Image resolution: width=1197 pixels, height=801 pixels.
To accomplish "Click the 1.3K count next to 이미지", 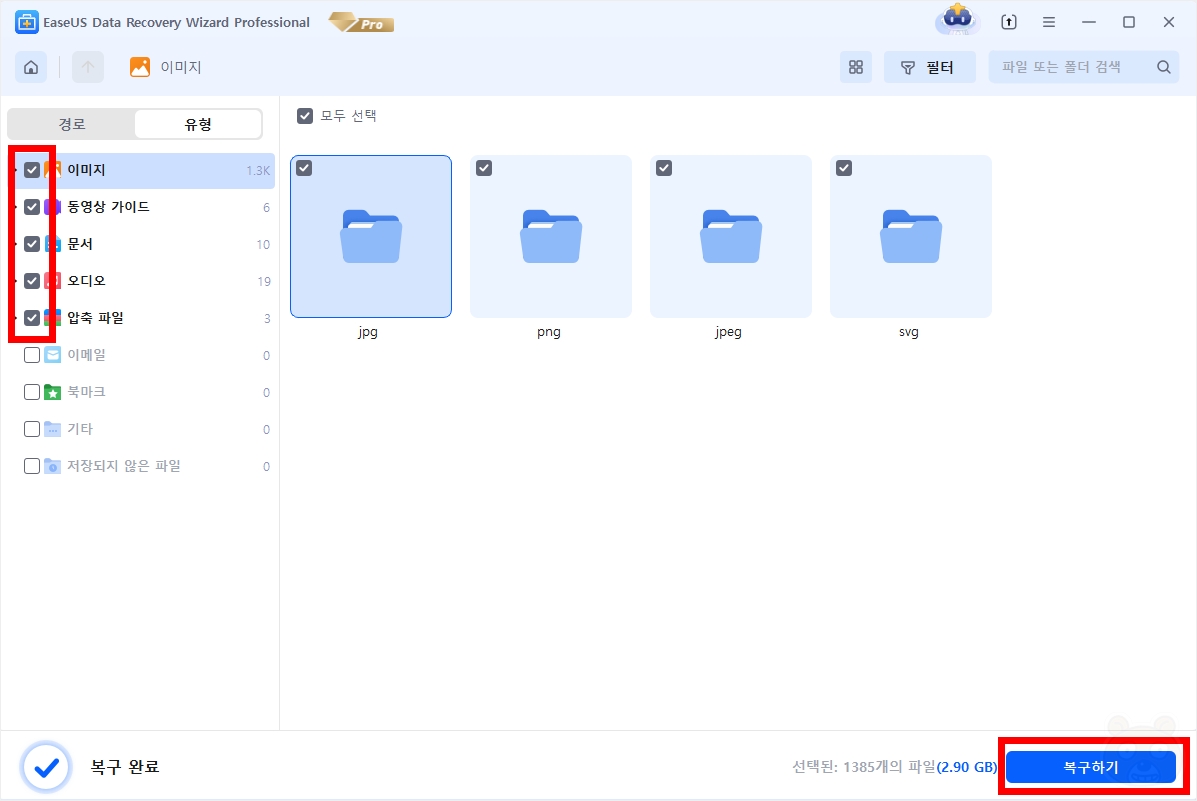I will (258, 171).
